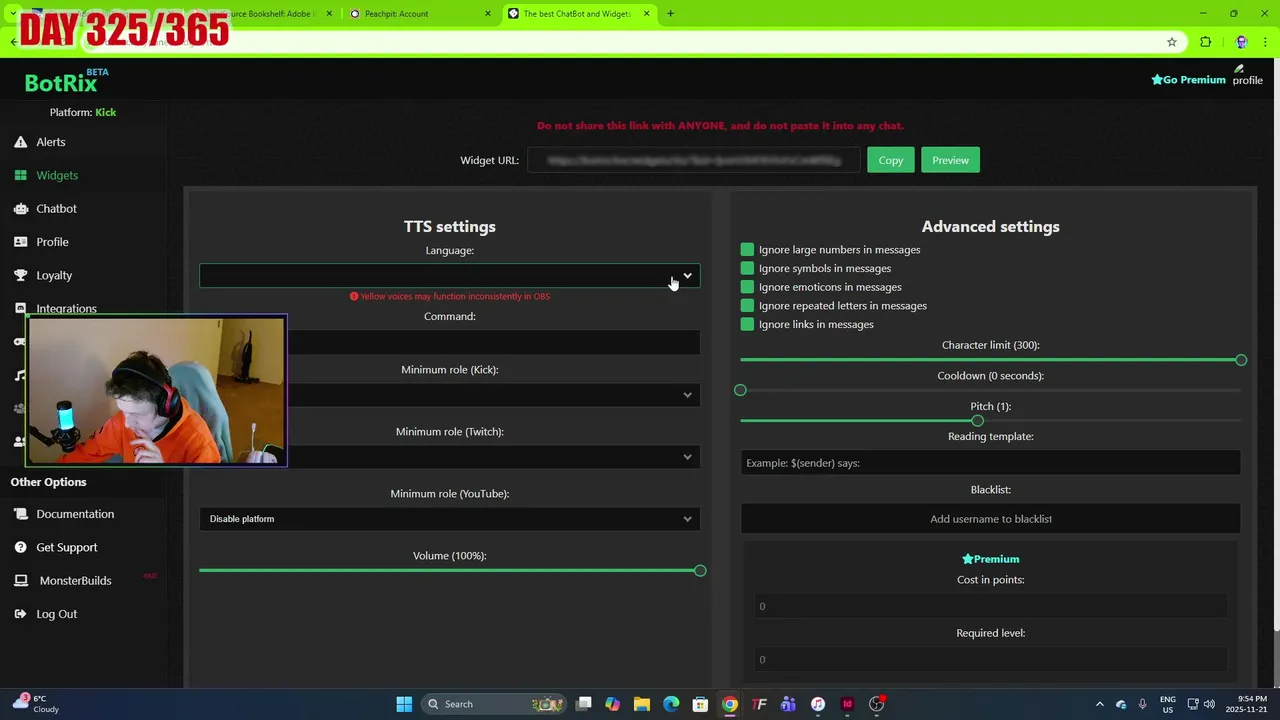The width and height of the screenshot is (1280, 720).
Task: Launch Copilot from the taskbar
Action: [x=613, y=704]
